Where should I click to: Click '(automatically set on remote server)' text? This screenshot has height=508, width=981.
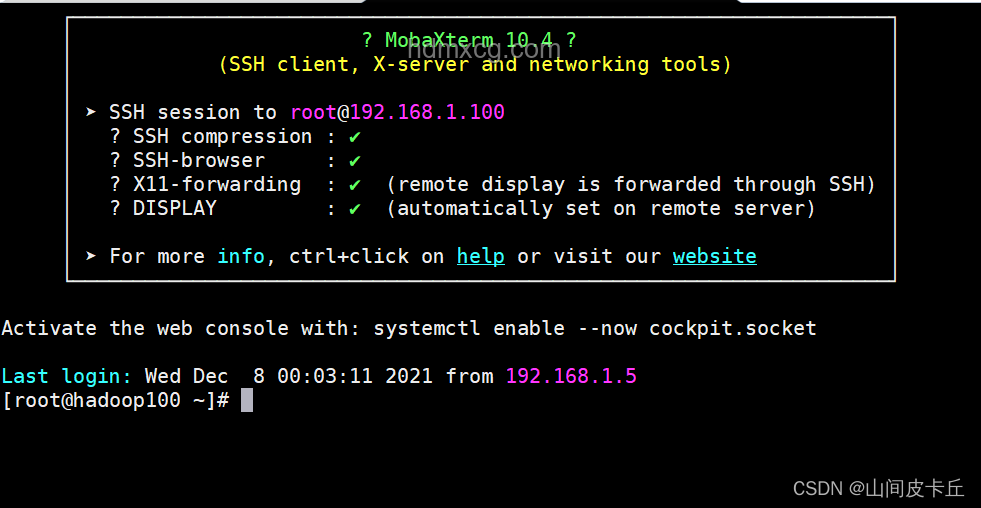[601, 208]
